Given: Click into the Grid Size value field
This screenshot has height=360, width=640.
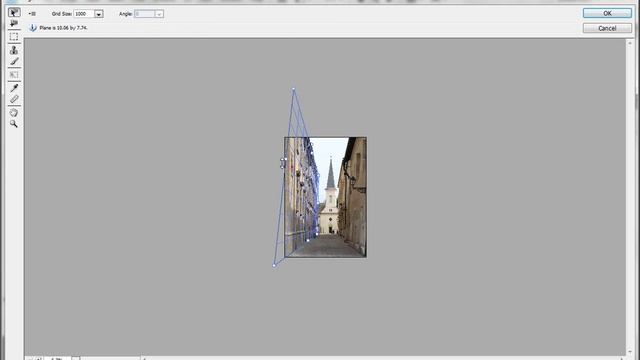Looking at the screenshot, I should coord(84,14).
